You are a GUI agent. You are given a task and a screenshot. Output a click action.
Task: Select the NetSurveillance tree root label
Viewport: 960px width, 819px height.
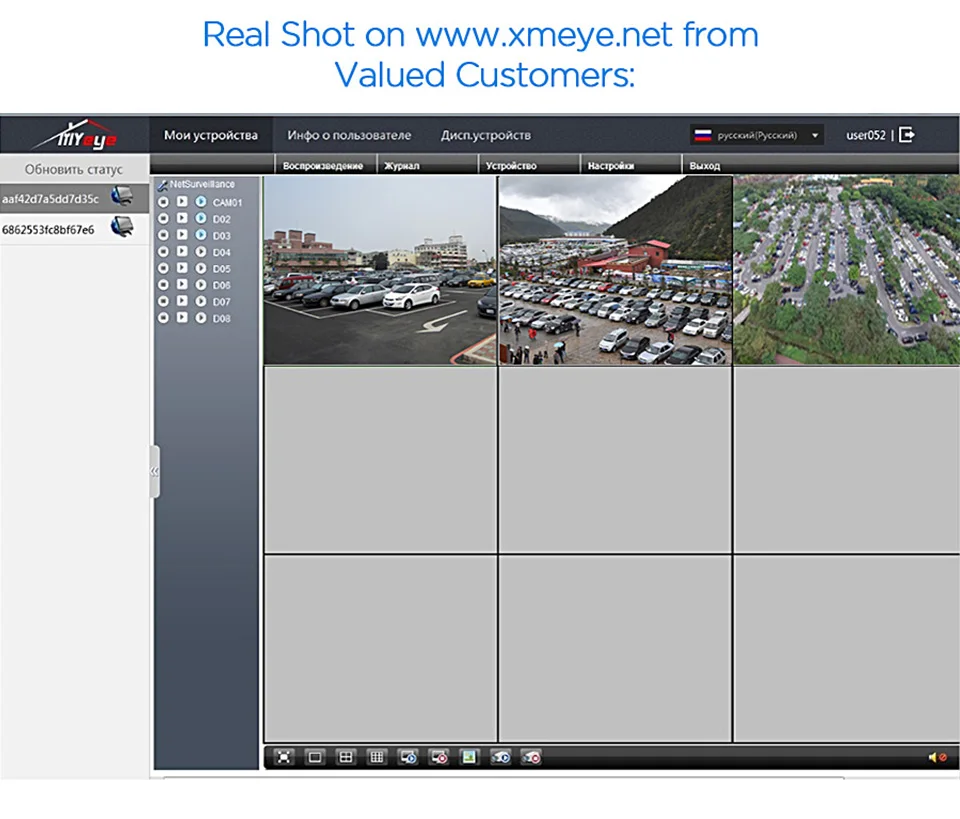202,184
